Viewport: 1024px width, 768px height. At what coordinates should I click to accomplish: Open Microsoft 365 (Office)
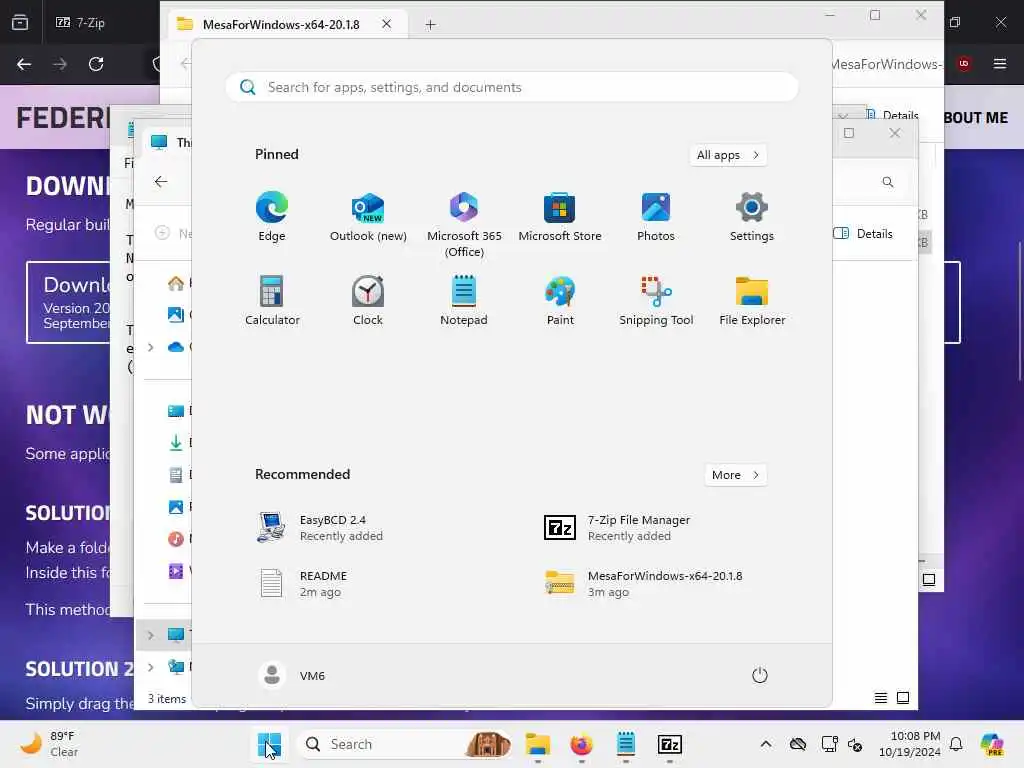click(x=464, y=225)
